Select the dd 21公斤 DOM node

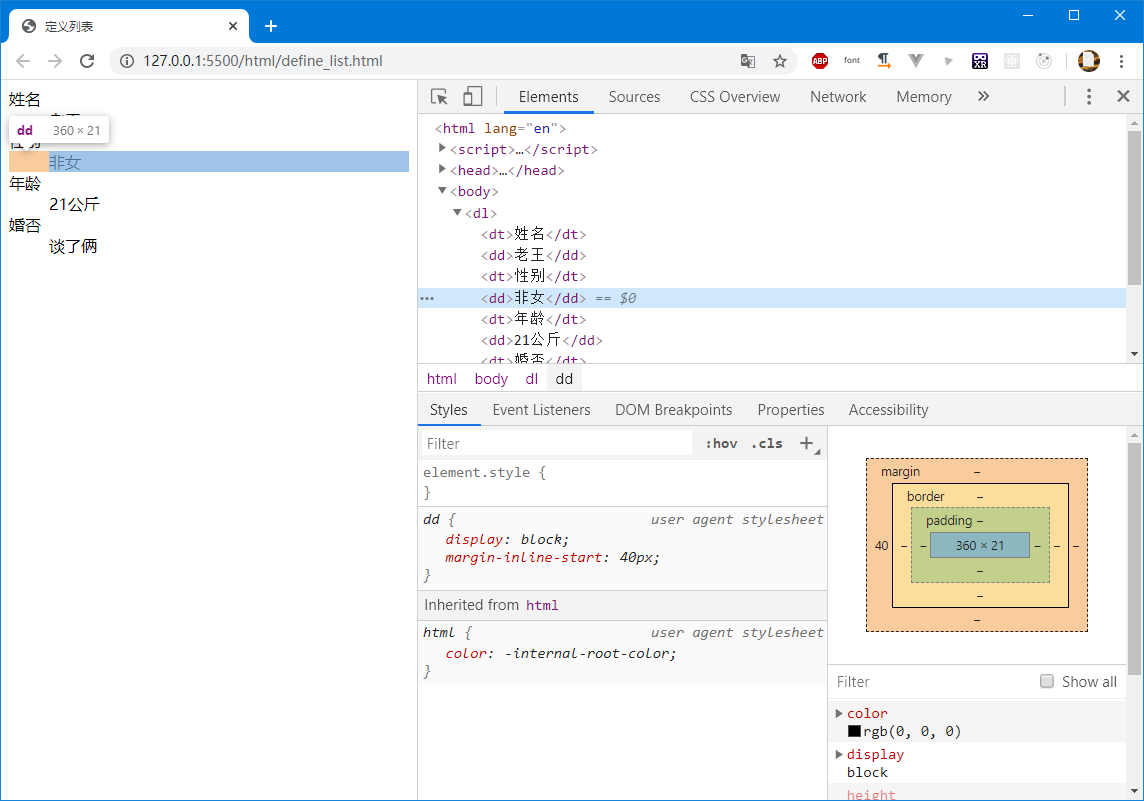[541, 340]
